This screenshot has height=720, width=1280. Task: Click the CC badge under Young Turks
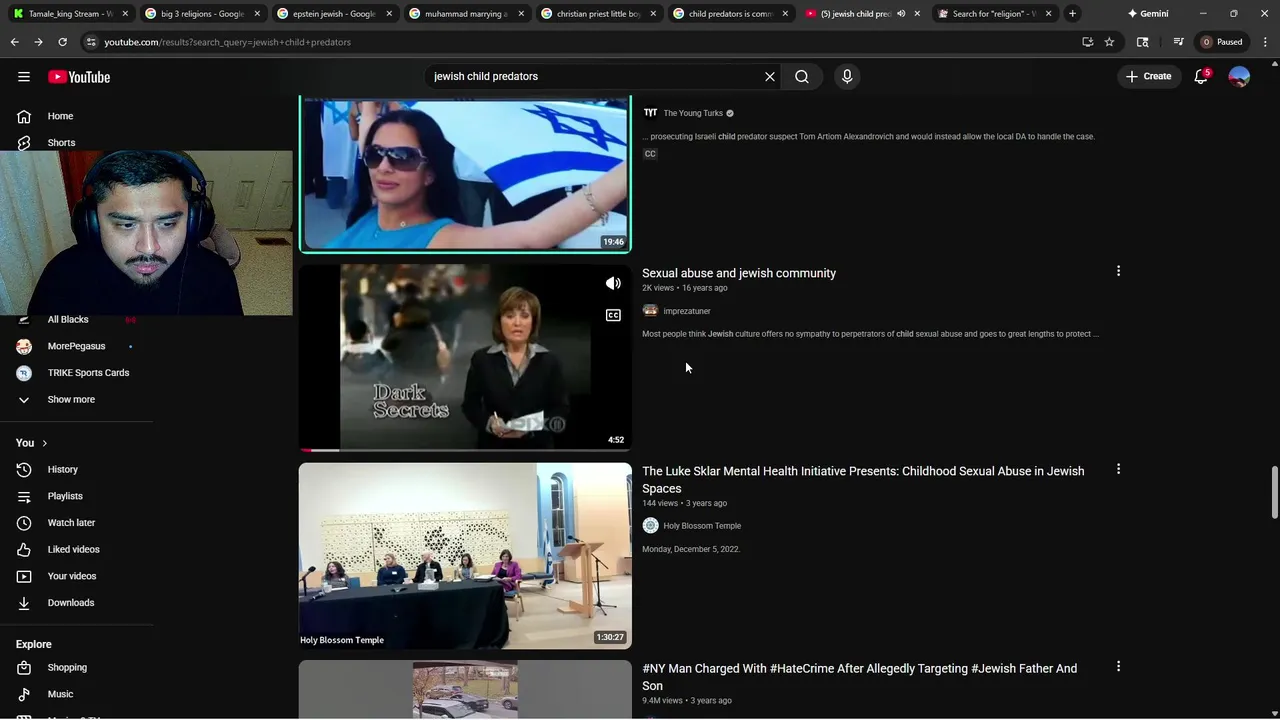tap(650, 154)
